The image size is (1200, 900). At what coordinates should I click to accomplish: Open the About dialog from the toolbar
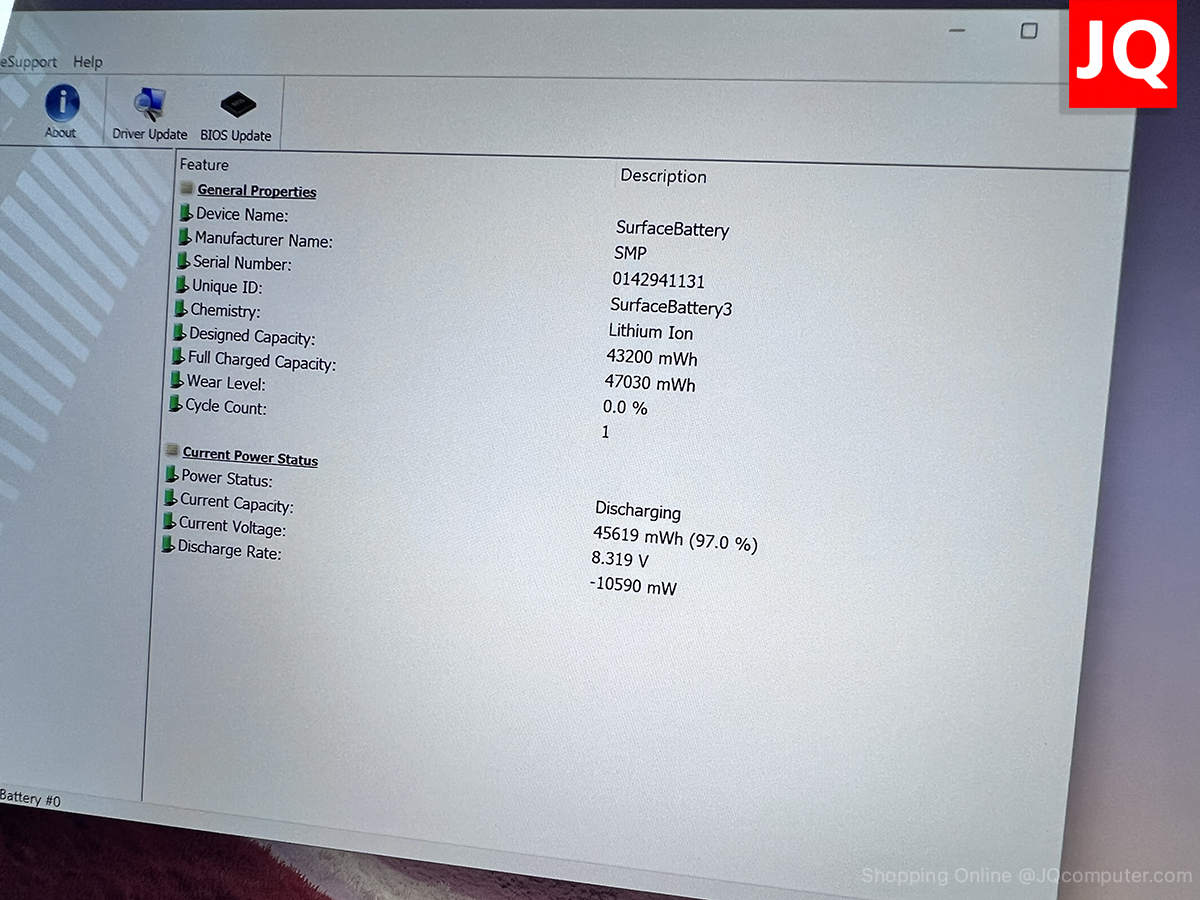click(x=61, y=111)
